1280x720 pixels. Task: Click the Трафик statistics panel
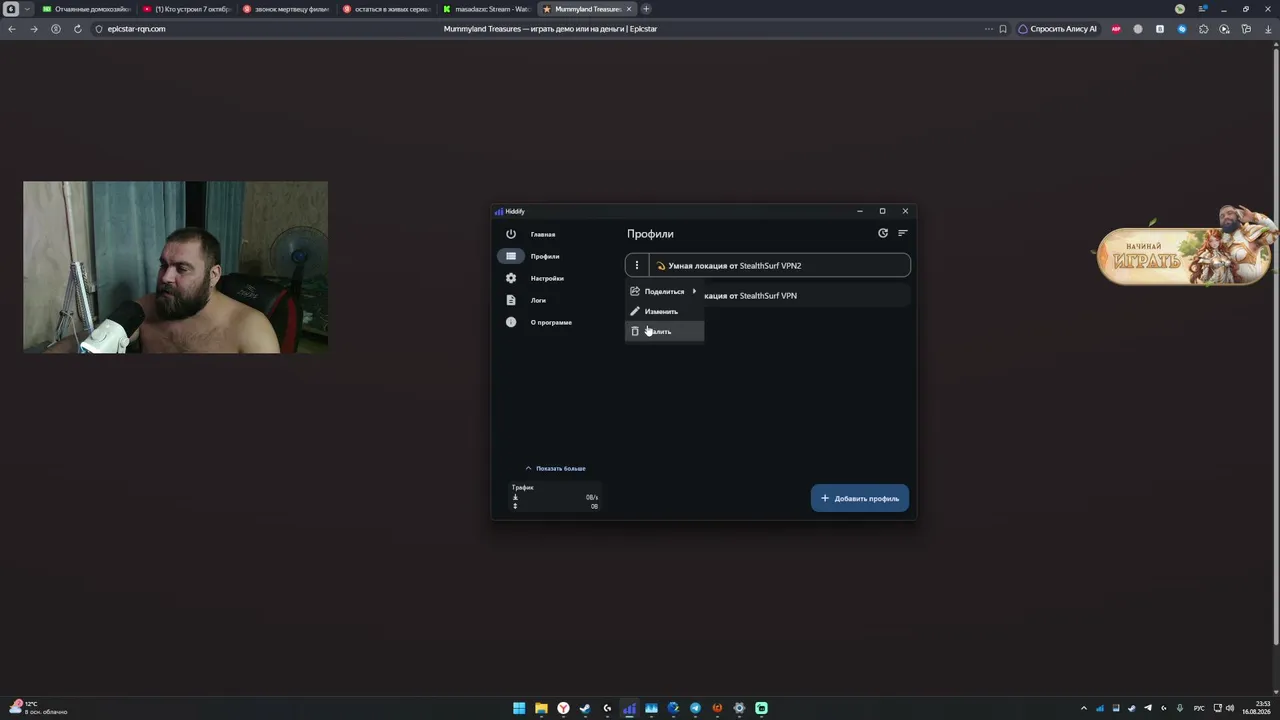coord(555,497)
